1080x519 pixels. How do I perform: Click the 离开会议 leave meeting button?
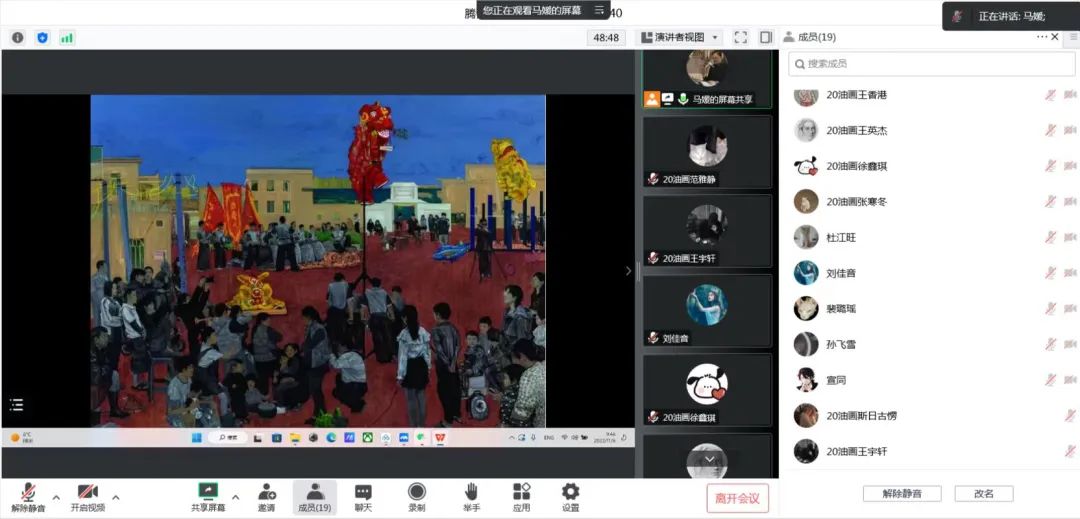pyautogui.click(x=737, y=498)
